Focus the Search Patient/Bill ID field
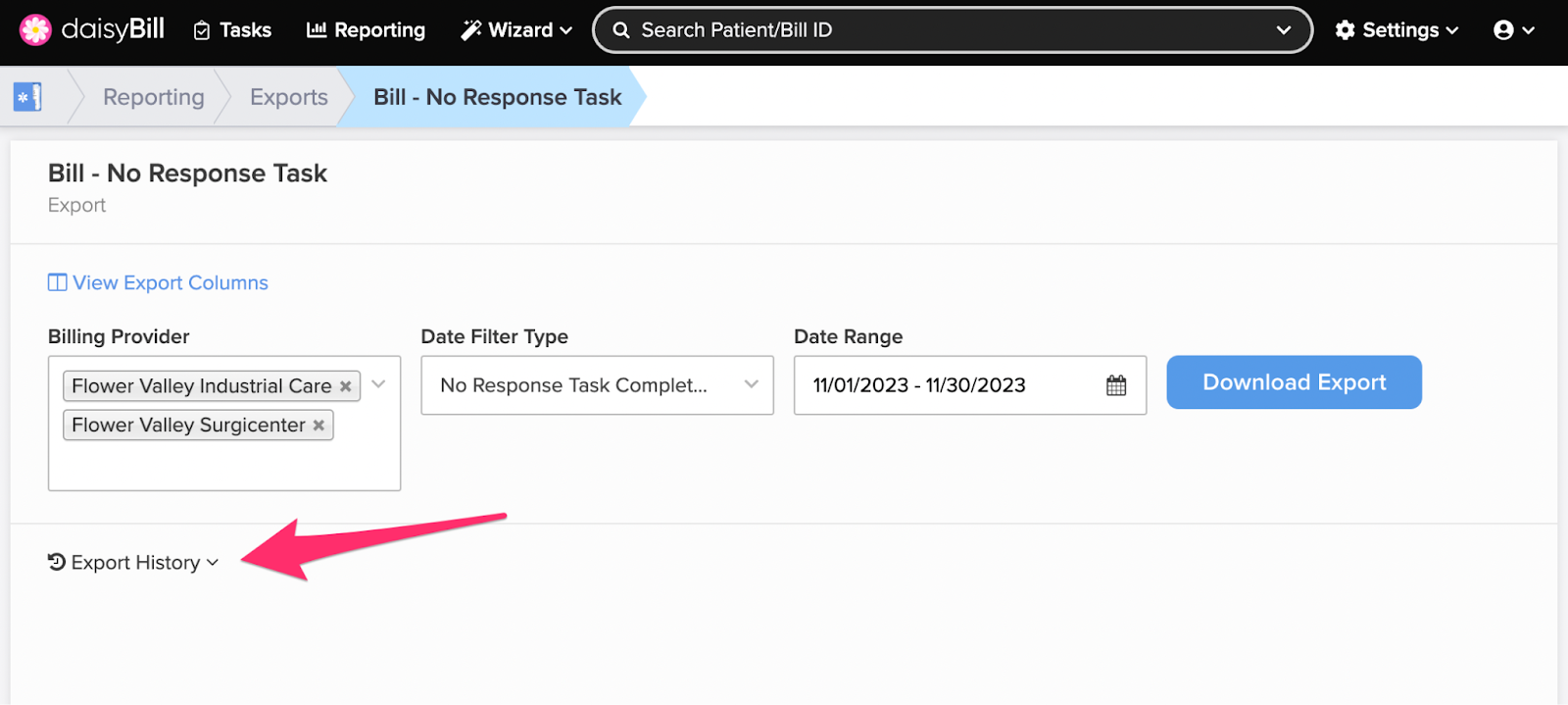Screen dimensions: 1568x705 [x=952, y=30]
